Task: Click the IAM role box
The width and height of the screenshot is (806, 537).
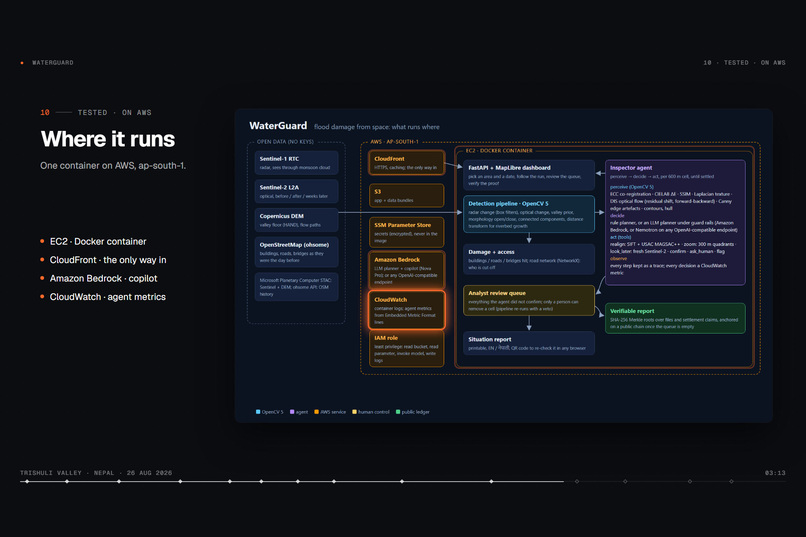Action: [407, 348]
